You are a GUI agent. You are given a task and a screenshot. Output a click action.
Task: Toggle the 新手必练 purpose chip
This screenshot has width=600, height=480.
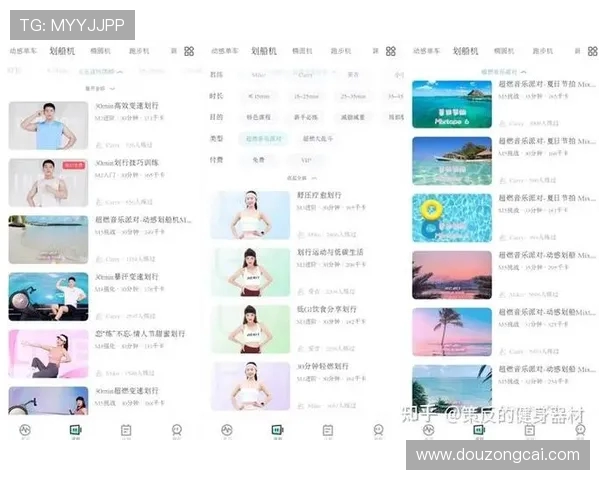tap(306, 117)
